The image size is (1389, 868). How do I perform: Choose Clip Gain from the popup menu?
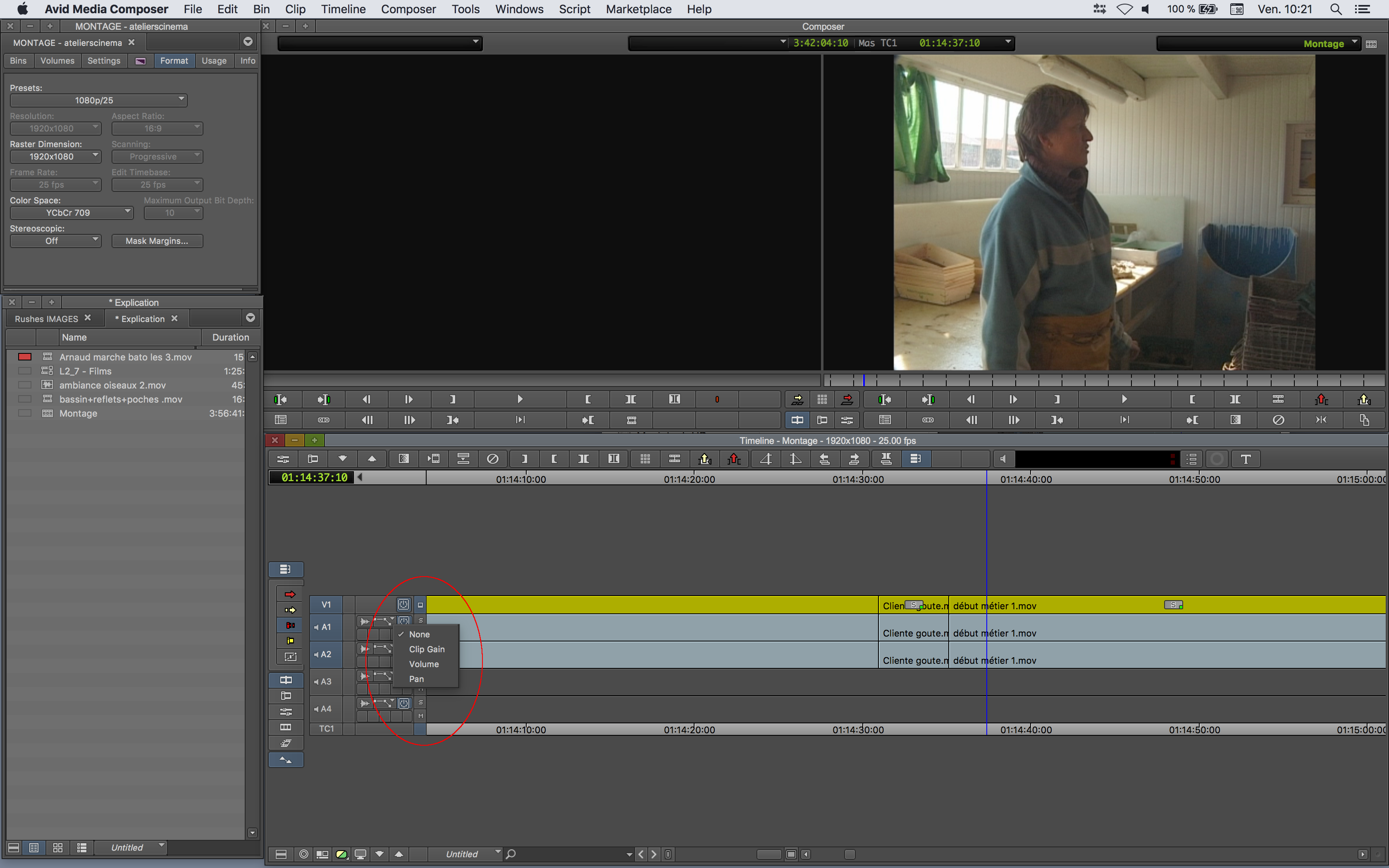427,649
